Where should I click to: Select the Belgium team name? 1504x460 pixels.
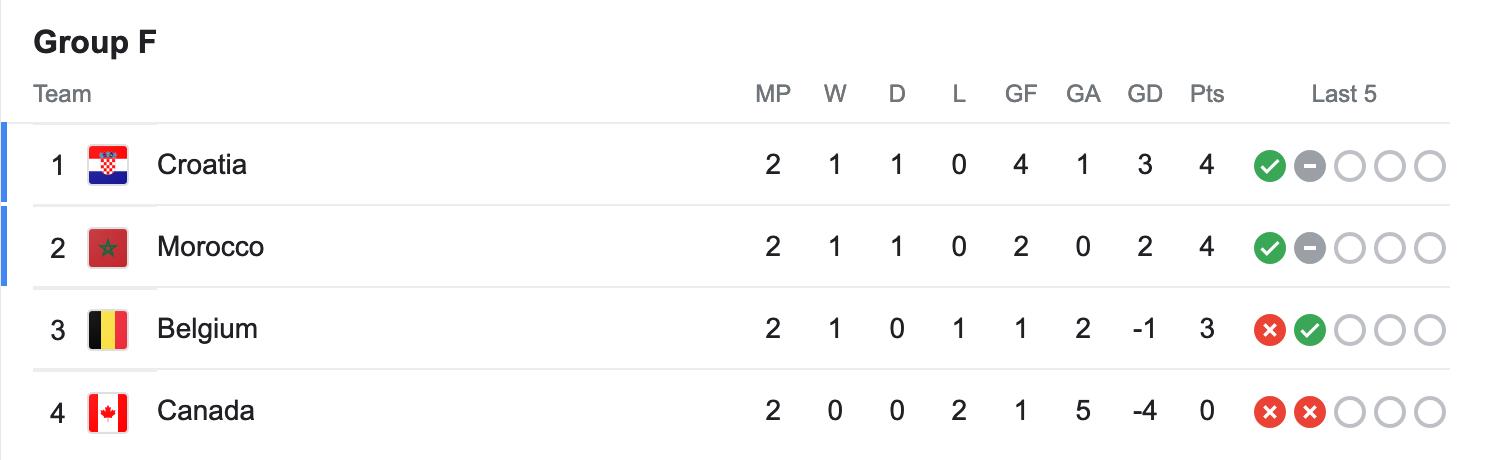[207, 329]
